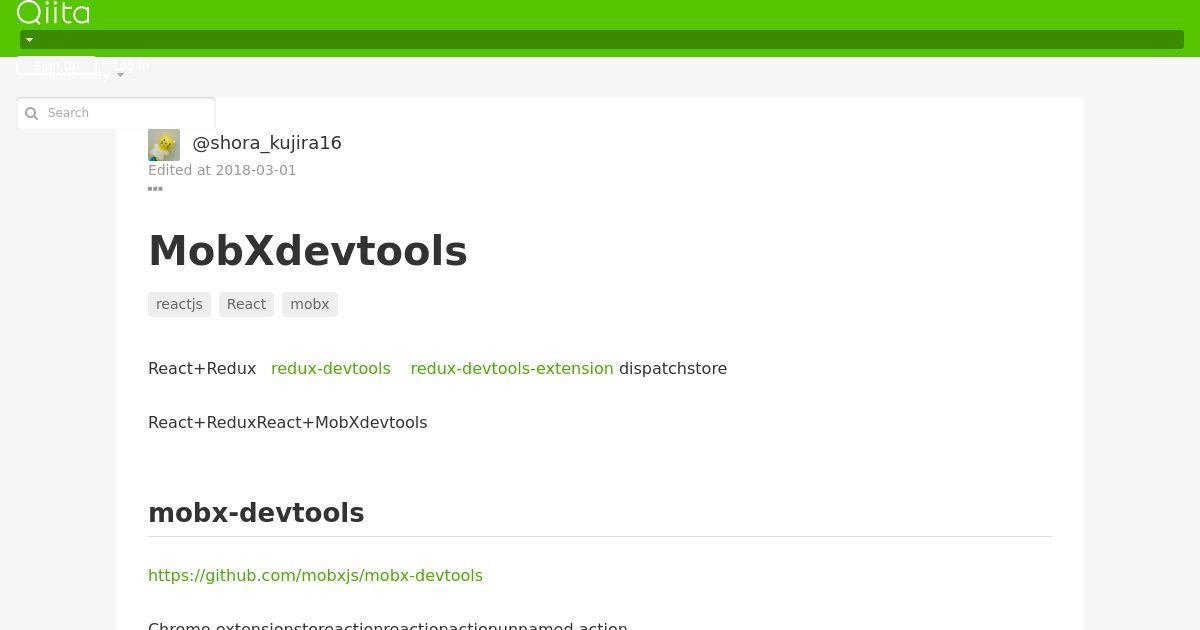1200x630 pixels.
Task: Click the dispatchstore text
Action: click(x=673, y=368)
